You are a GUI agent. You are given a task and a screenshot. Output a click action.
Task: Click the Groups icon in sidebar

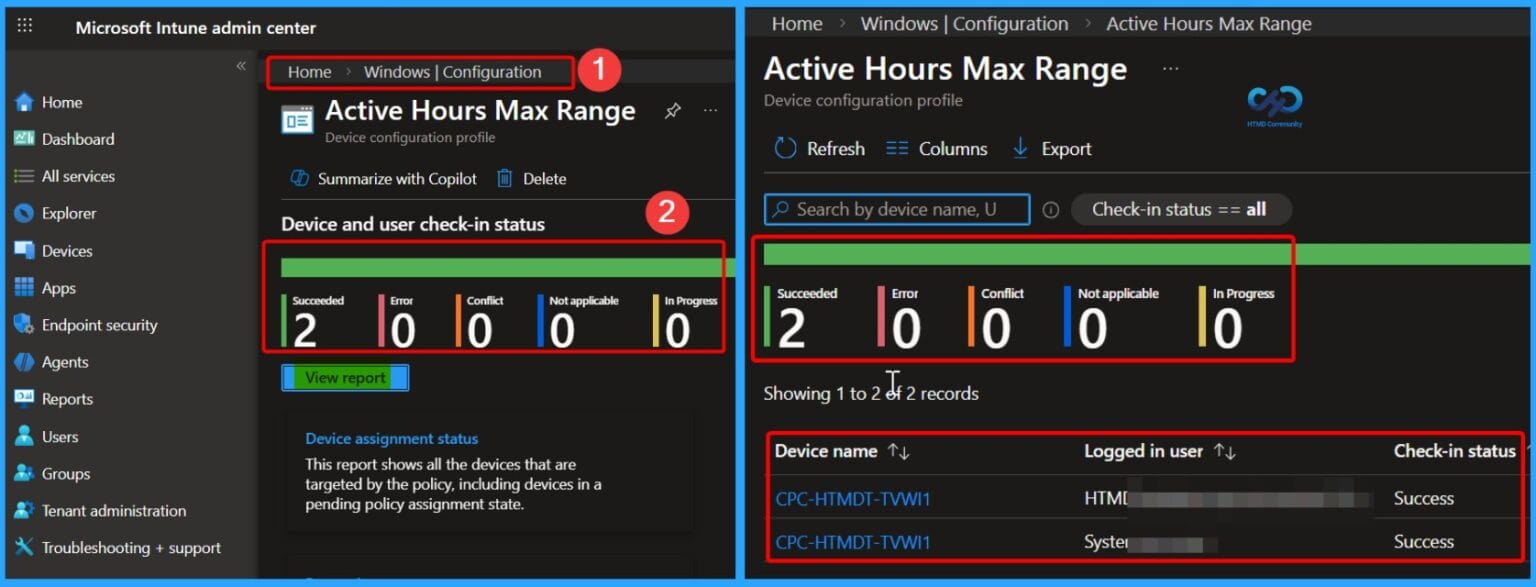24,474
